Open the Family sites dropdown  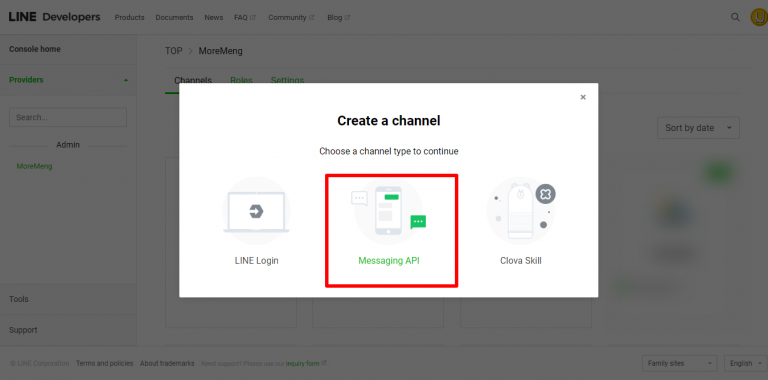coord(679,363)
